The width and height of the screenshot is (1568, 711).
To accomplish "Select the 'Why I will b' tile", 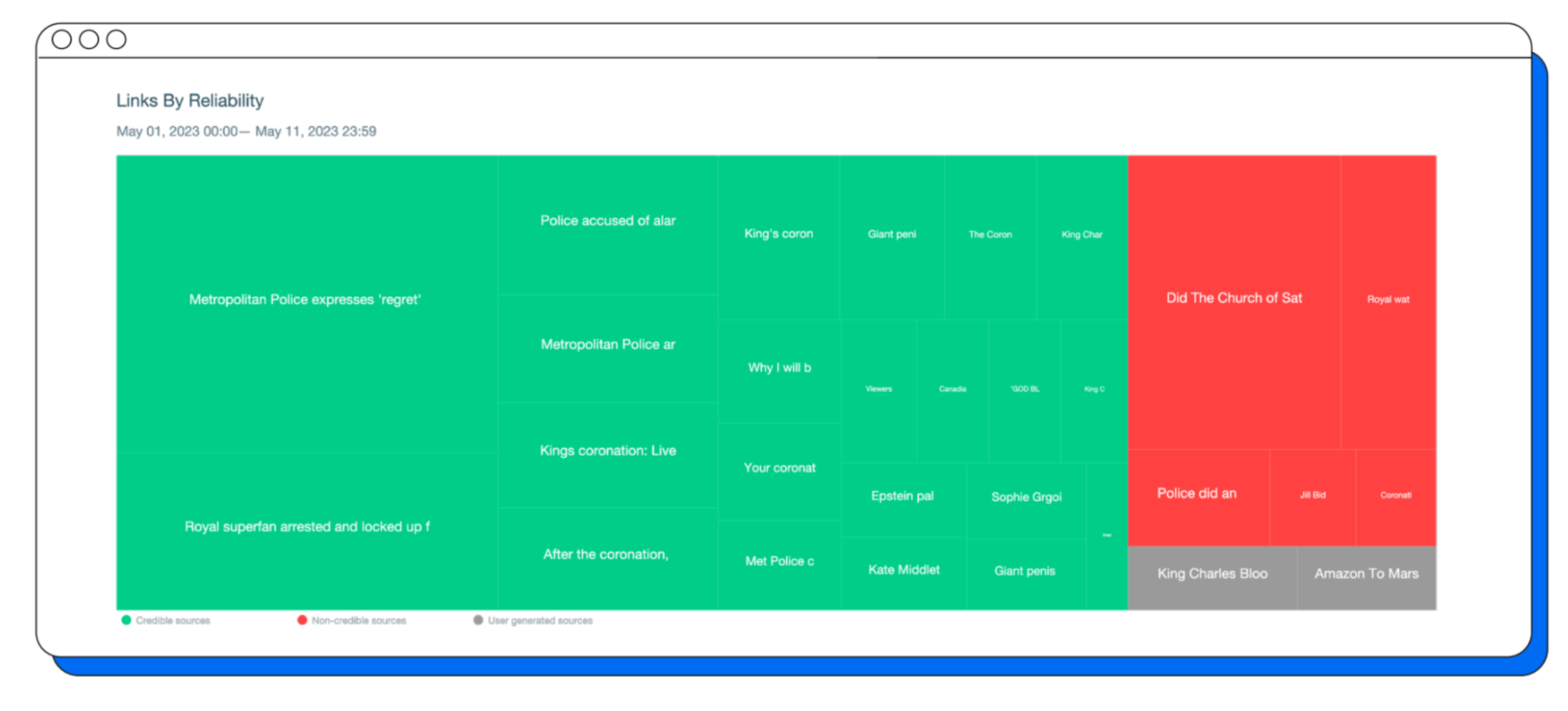I will [779, 368].
